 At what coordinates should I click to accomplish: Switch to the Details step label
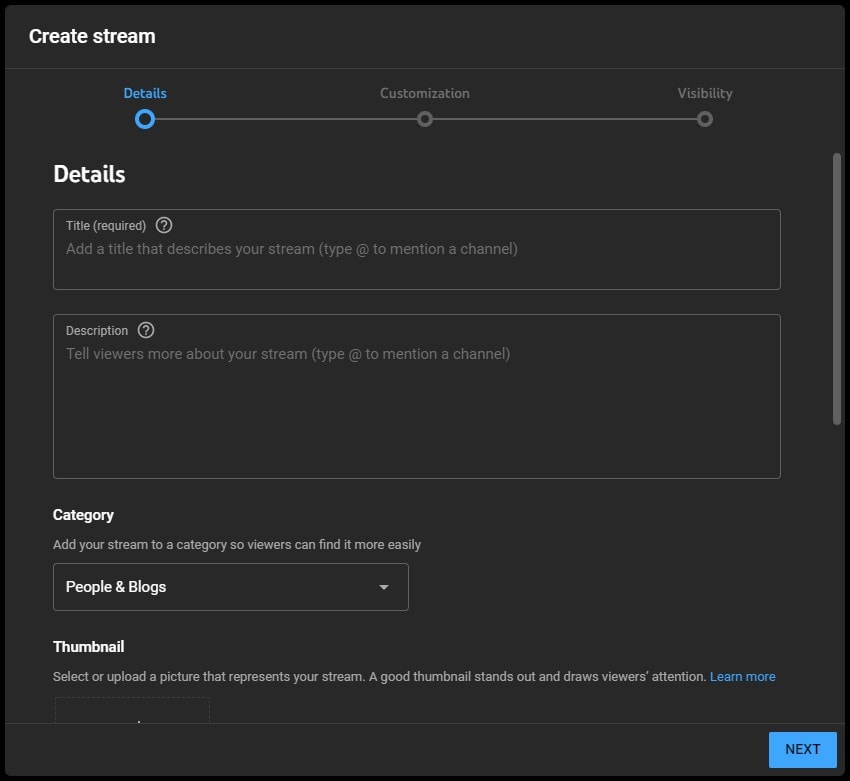coord(145,93)
